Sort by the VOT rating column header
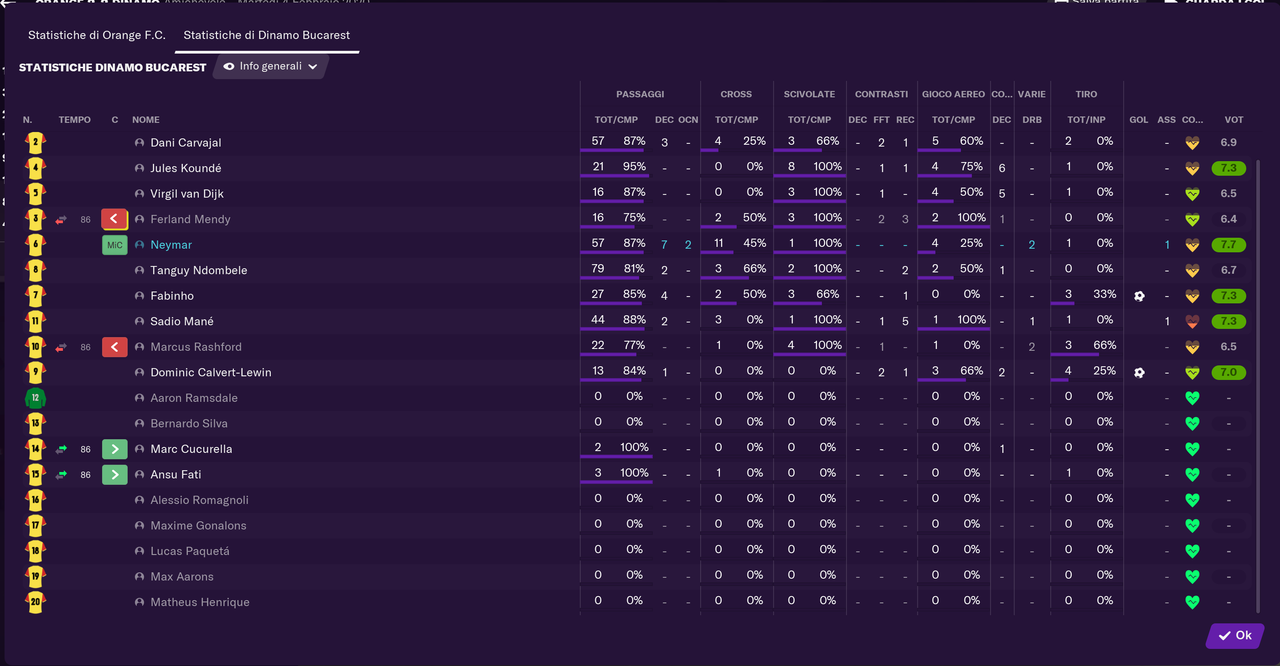 pos(1234,120)
